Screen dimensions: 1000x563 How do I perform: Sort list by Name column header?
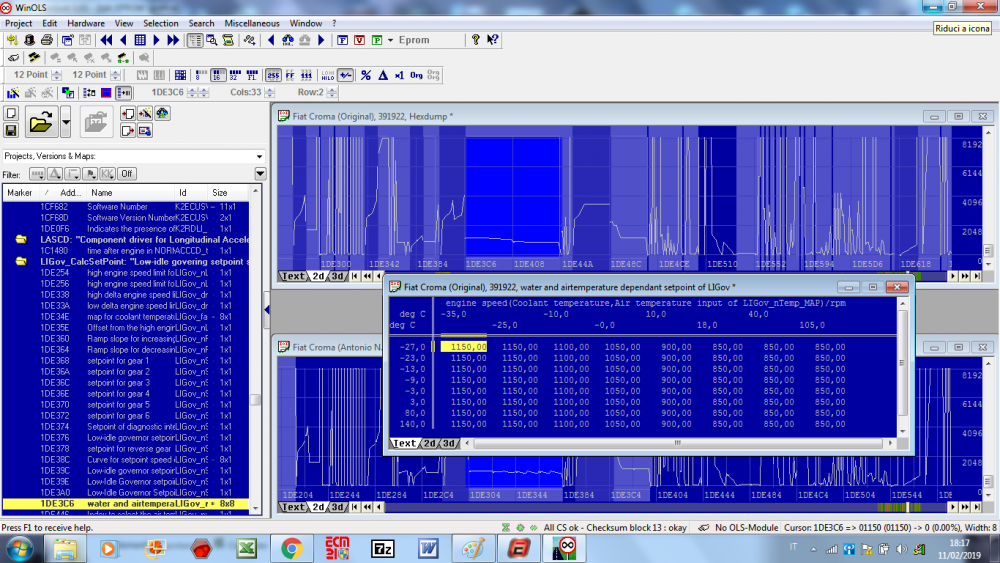[130, 193]
